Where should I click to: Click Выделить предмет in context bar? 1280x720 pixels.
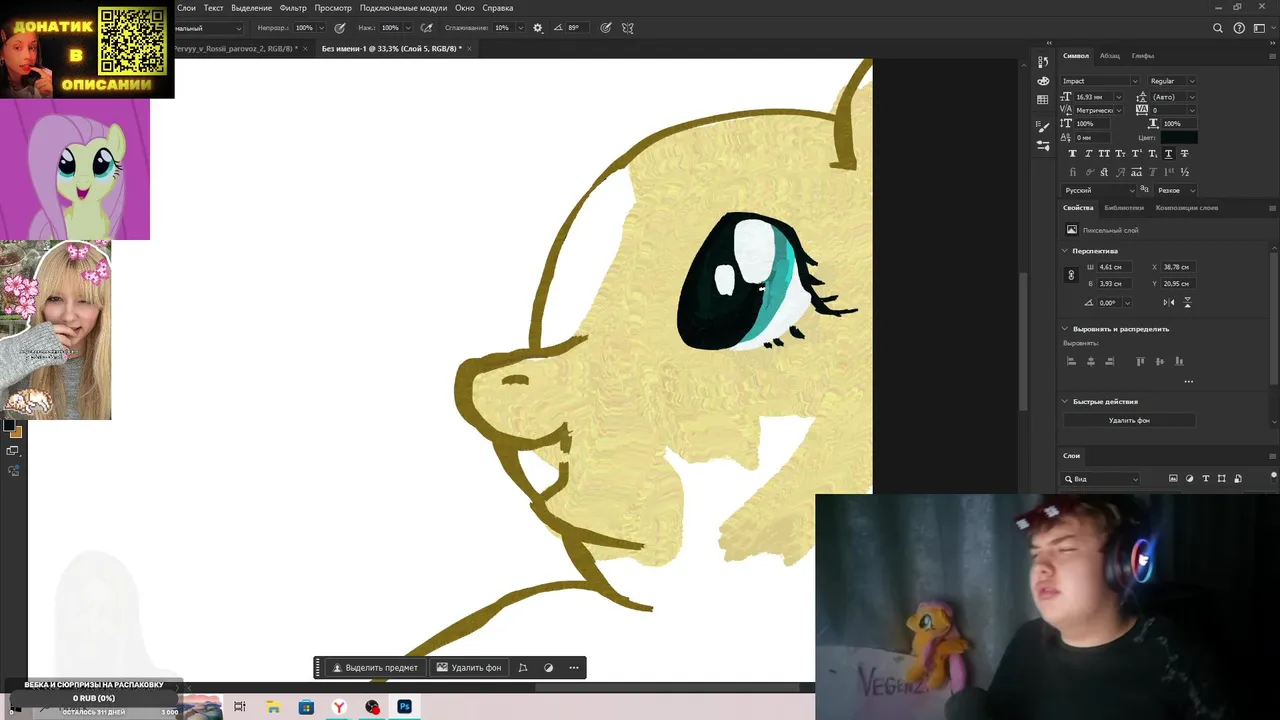[x=375, y=667]
